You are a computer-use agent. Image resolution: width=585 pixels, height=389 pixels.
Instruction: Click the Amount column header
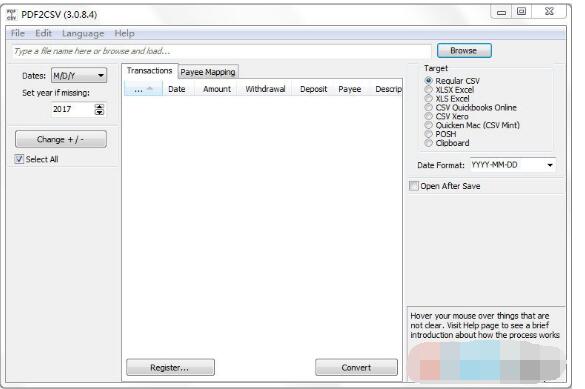[217, 89]
